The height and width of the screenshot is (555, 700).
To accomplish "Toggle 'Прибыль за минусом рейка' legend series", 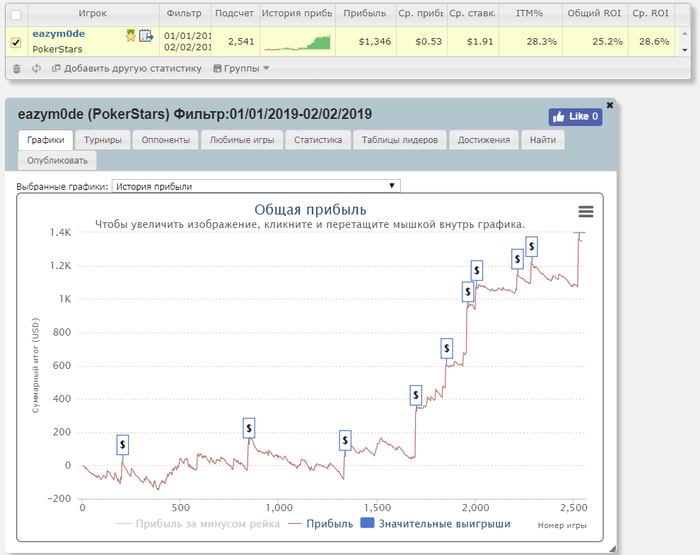I will [x=198, y=524].
